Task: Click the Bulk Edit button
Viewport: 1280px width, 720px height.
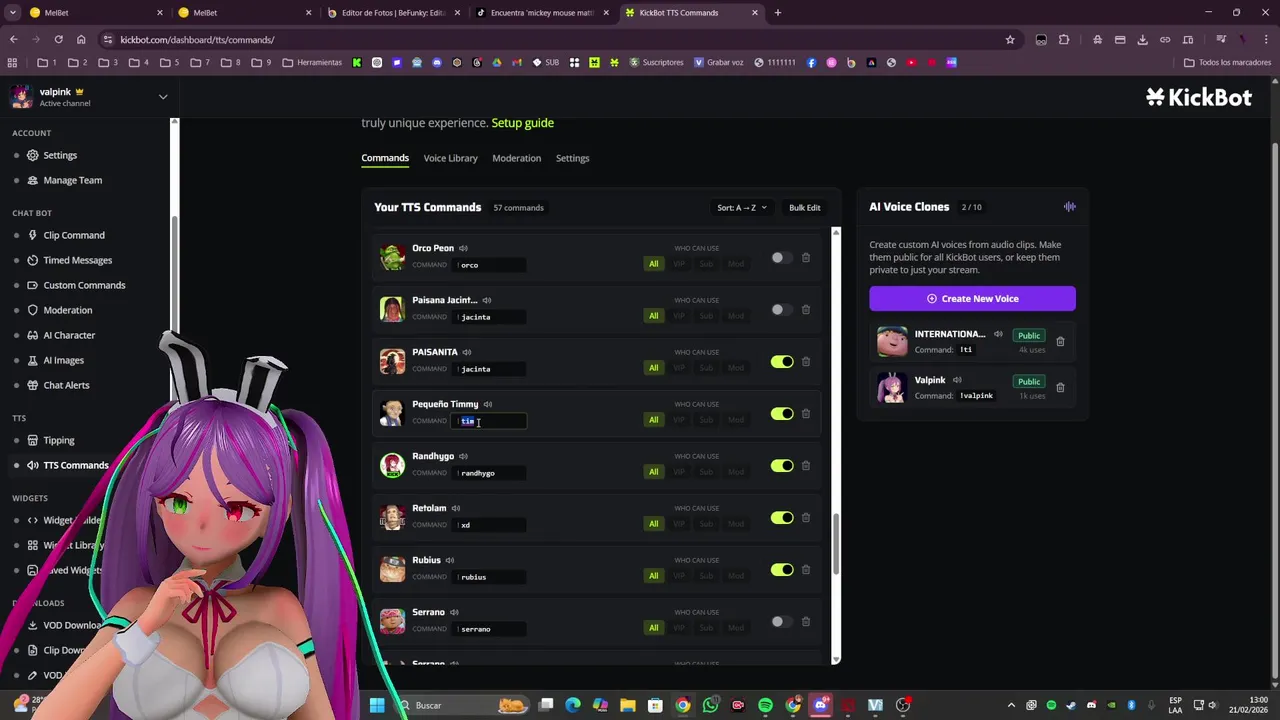Action: click(804, 208)
